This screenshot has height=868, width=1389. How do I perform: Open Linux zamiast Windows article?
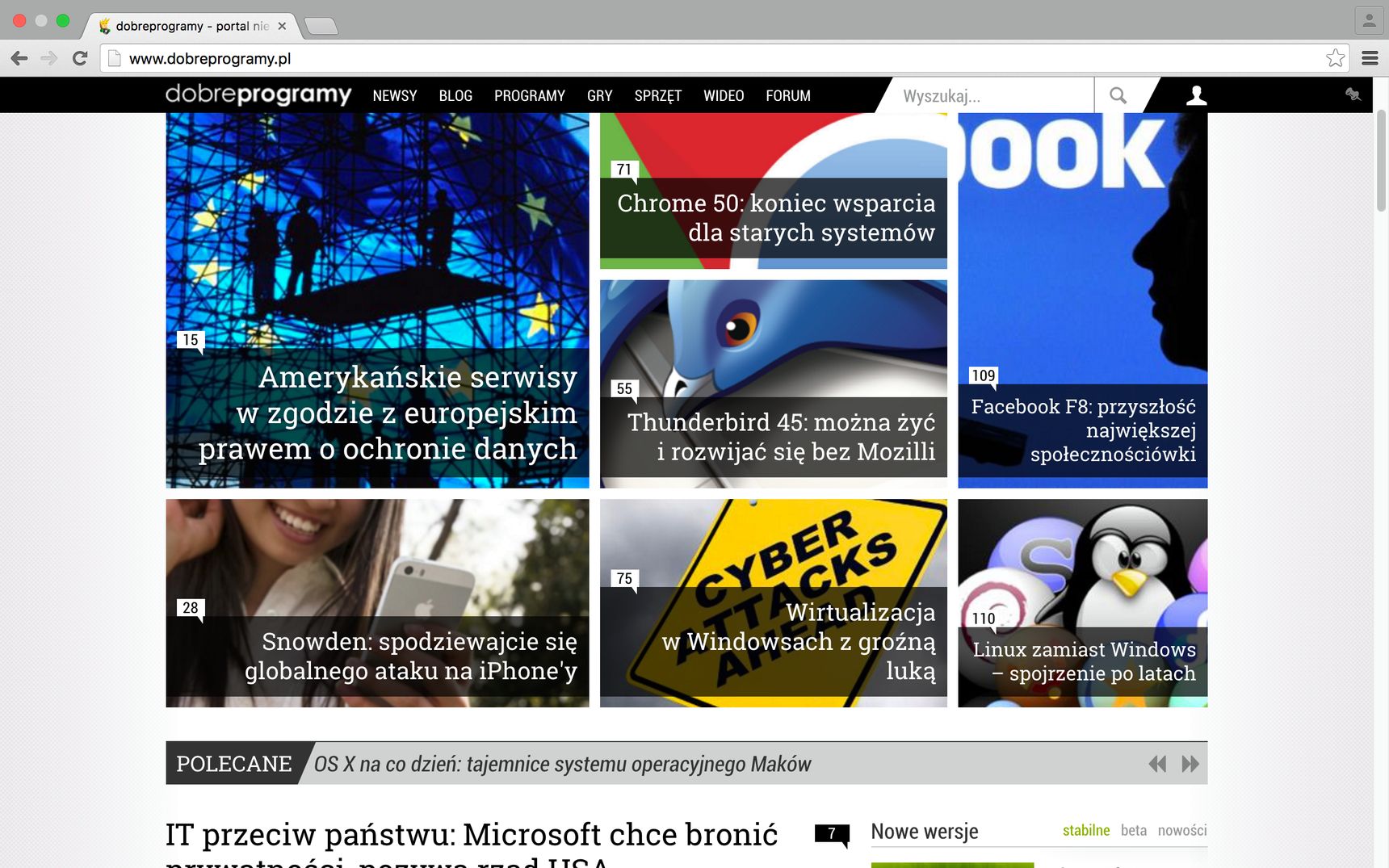[x=1083, y=603]
